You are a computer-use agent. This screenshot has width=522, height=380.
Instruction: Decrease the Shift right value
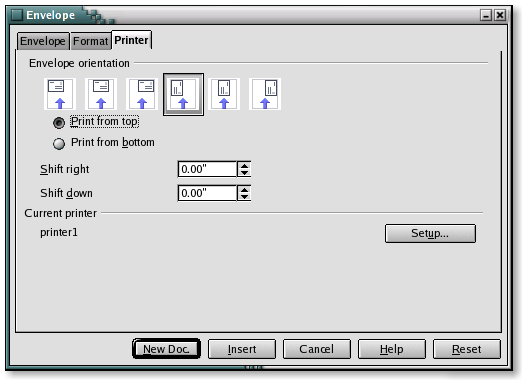pyautogui.click(x=244, y=173)
